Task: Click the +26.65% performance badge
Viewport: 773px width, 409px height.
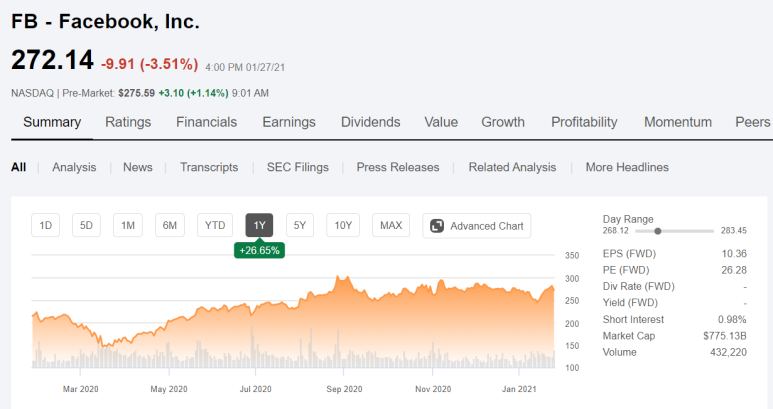Action: pos(259,250)
